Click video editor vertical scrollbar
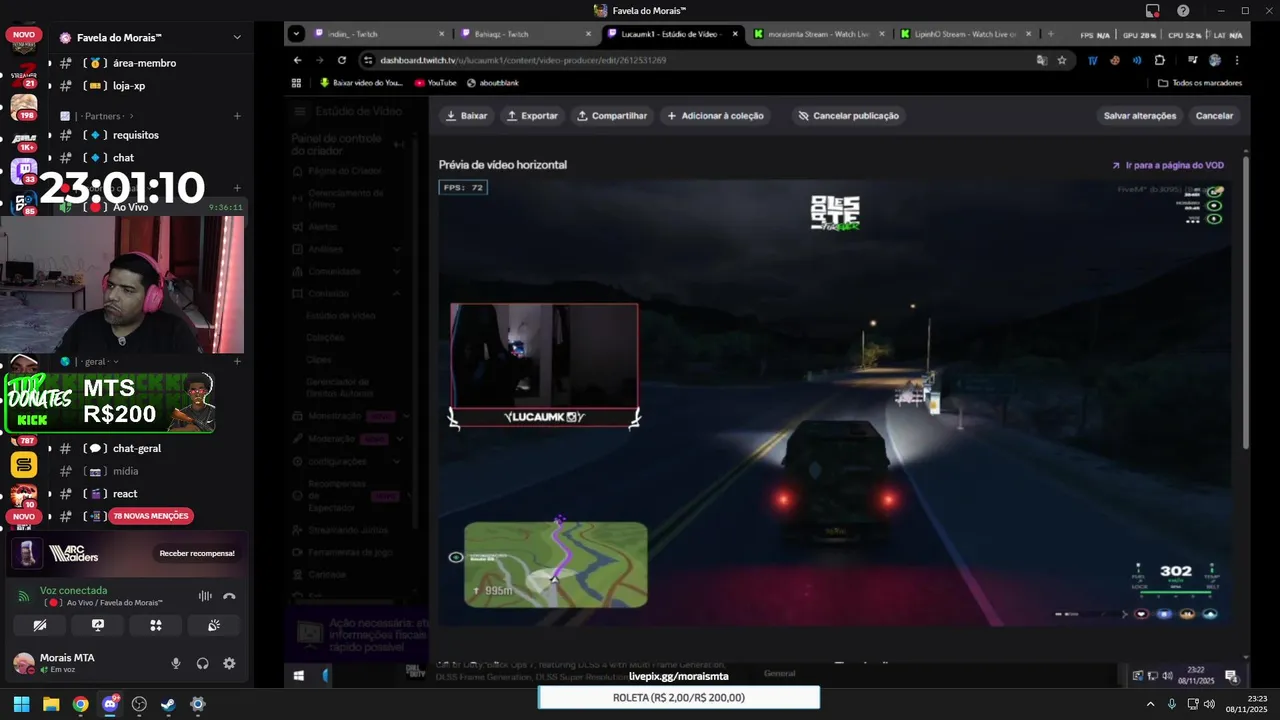This screenshot has width=1280, height=720. [1246, 300]
